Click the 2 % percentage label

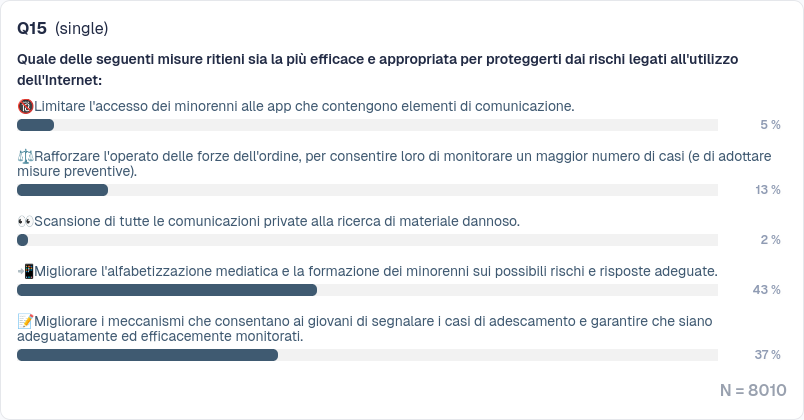(x=770, y=240)
